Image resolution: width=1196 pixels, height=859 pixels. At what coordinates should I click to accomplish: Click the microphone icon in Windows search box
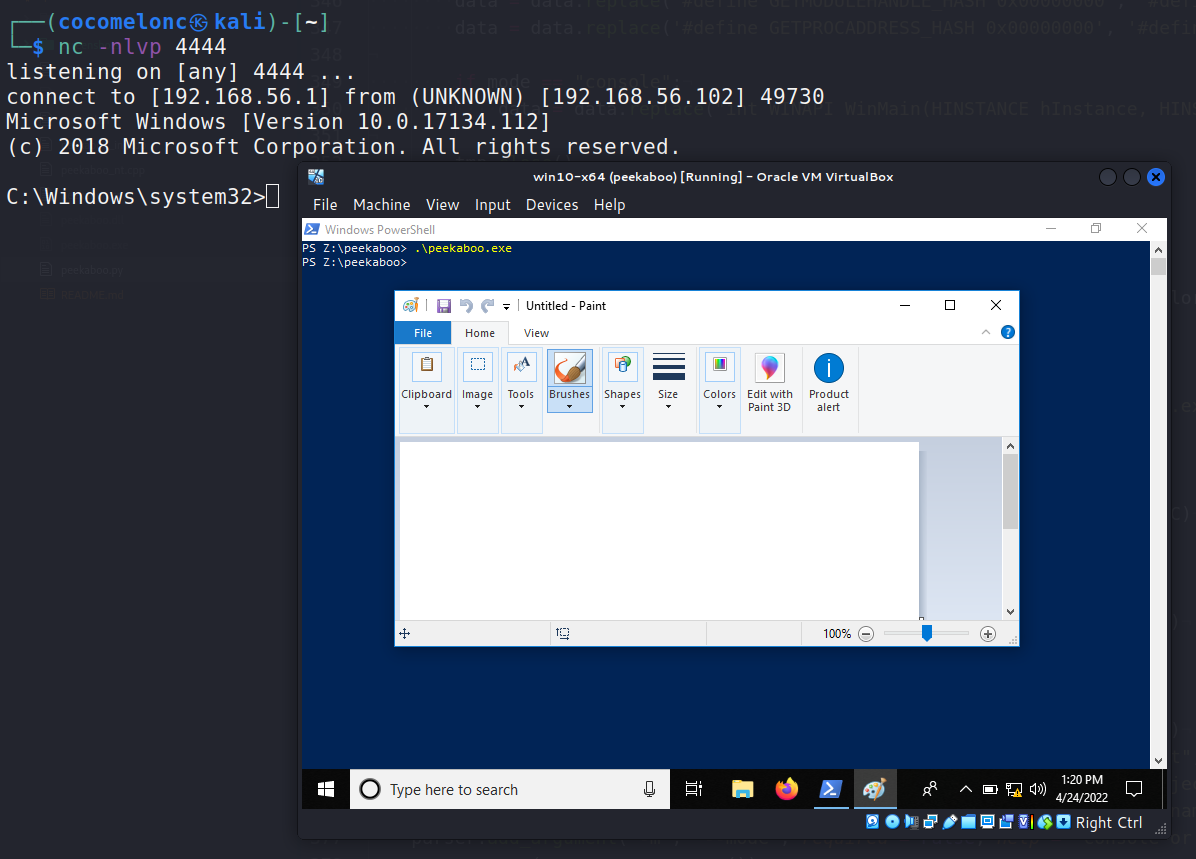point(649,789)
